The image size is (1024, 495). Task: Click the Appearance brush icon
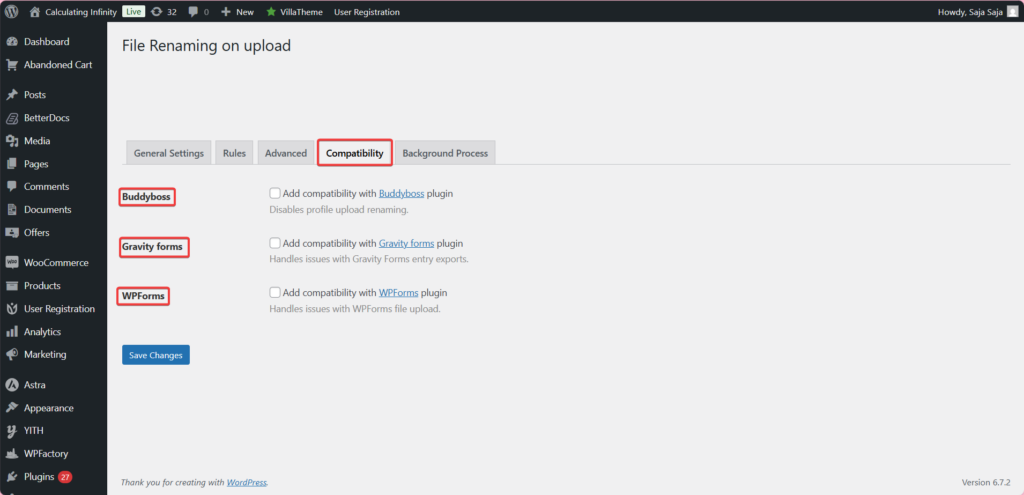(x=12, y=408)
